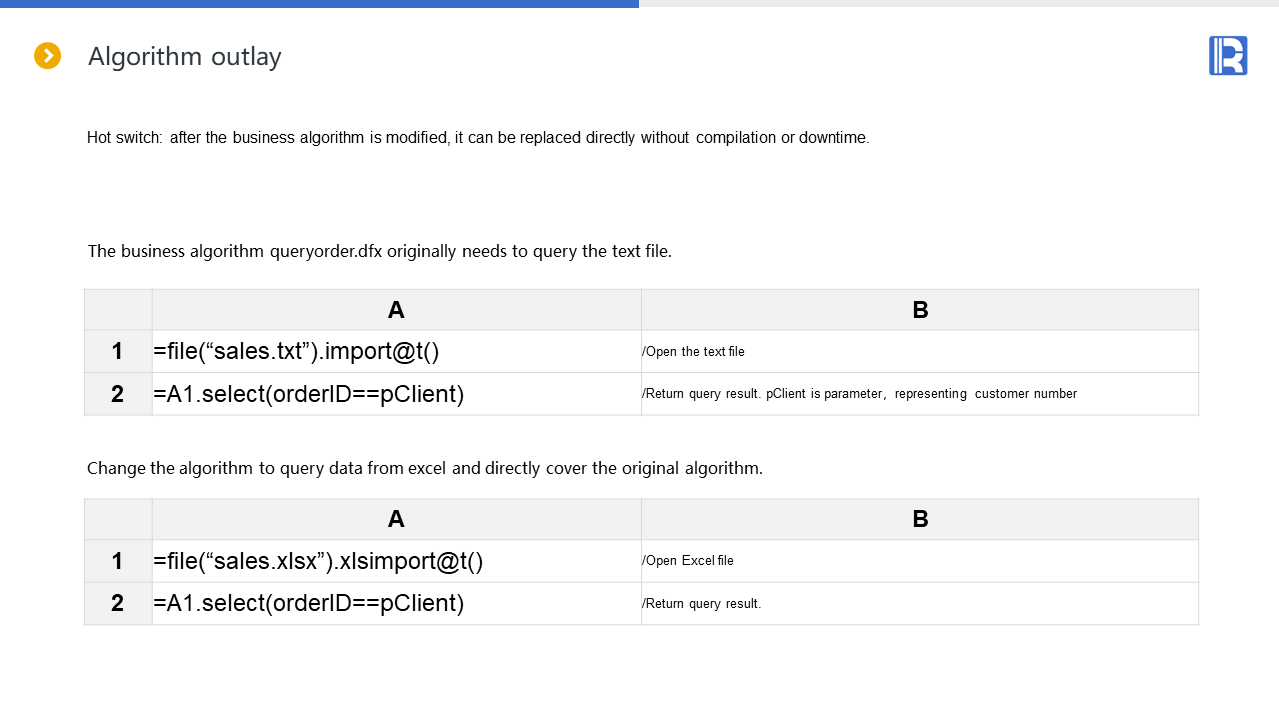Click the blue progress bar at the top
The height and width of the screenshot is (720, 1279).
(x=319, y=4)
